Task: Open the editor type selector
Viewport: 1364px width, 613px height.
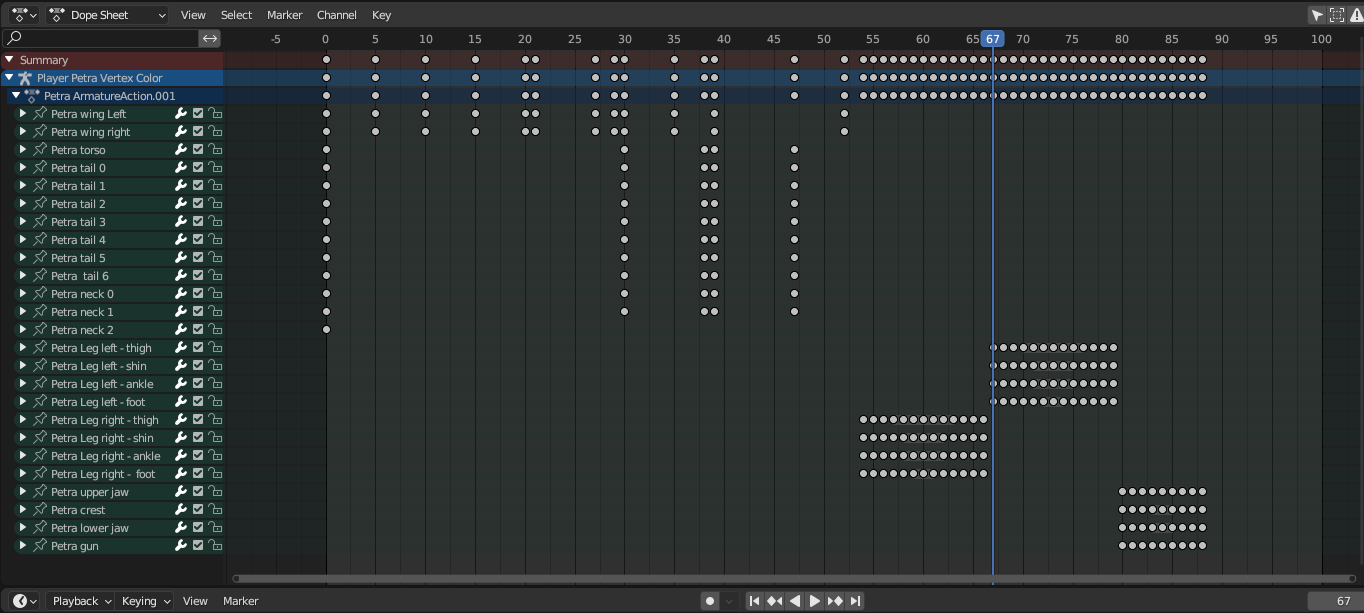Action: (x=23, y=15)
